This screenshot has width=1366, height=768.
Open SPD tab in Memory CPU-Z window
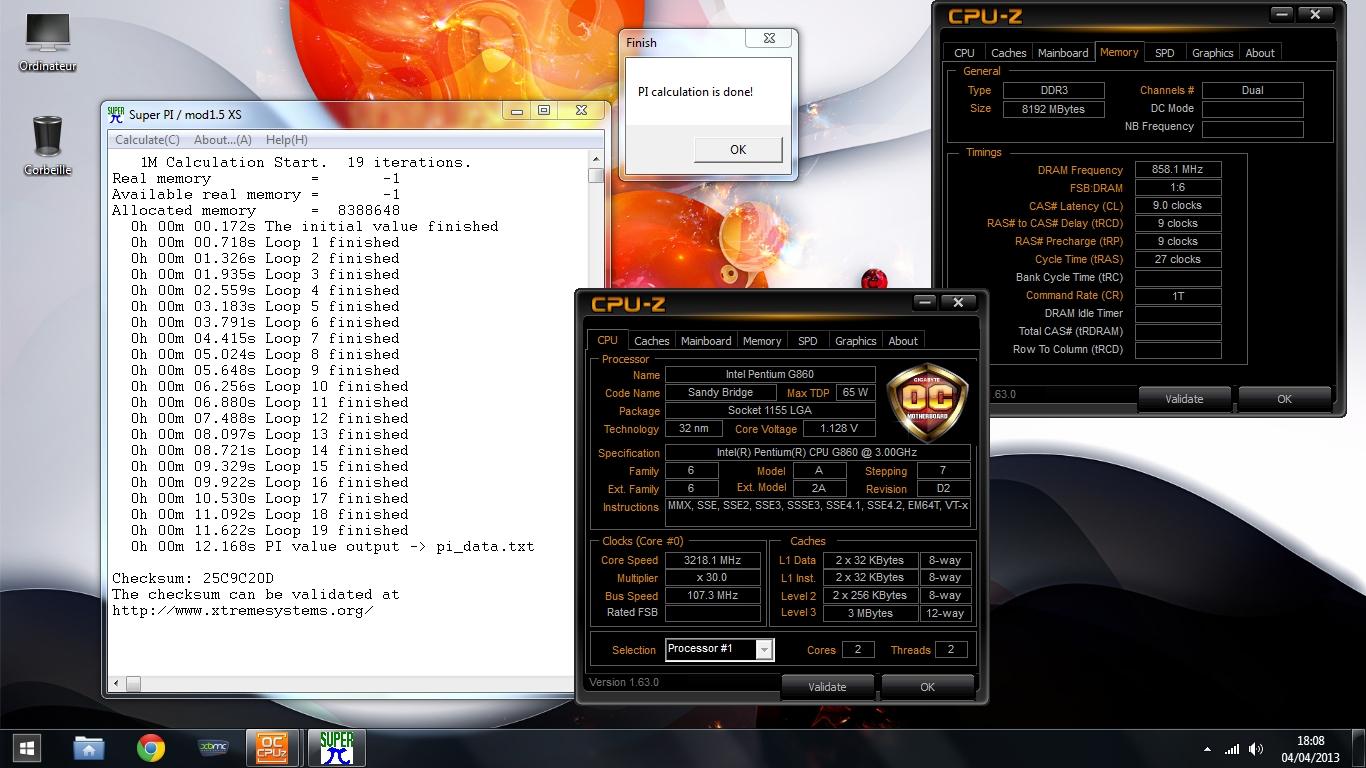point(1165,53)
